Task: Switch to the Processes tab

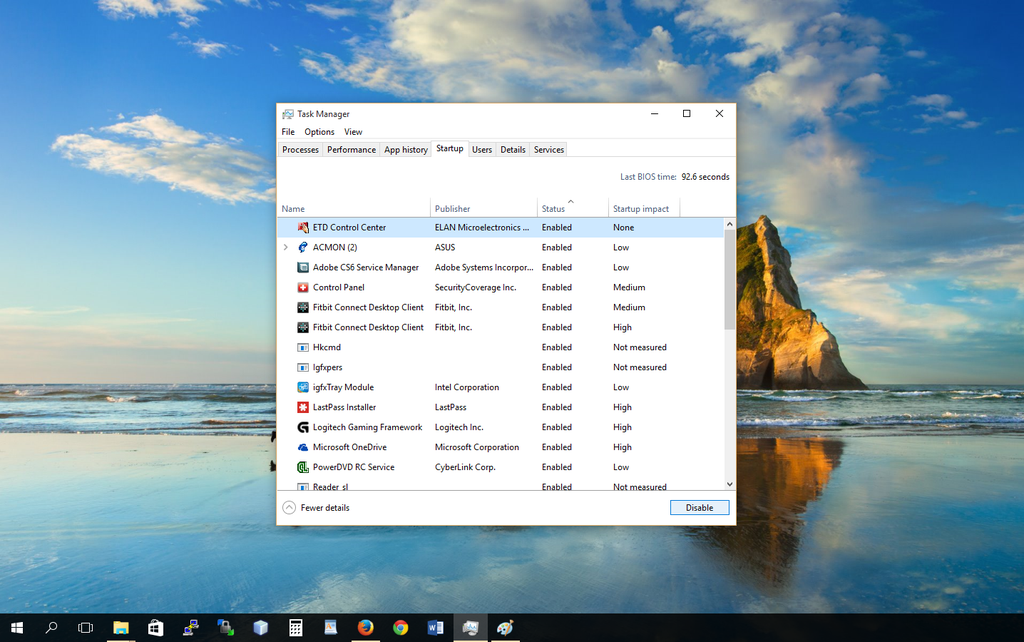Action: click(x=300, y=150)
